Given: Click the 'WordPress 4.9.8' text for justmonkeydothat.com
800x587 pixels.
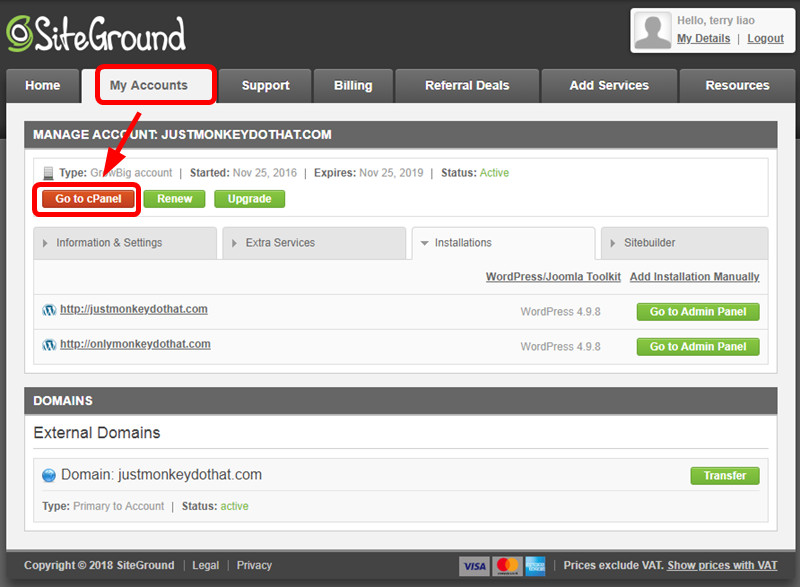Looking at the screenshot, I should pos(560,312).
